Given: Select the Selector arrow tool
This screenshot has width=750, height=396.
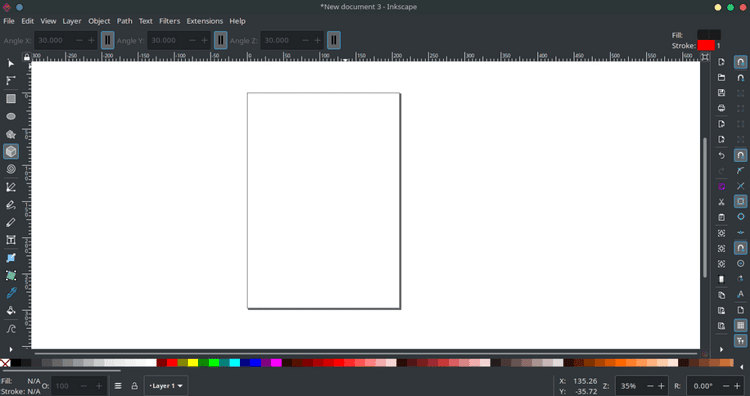Looking at the screenshot, I should point(11,63).
